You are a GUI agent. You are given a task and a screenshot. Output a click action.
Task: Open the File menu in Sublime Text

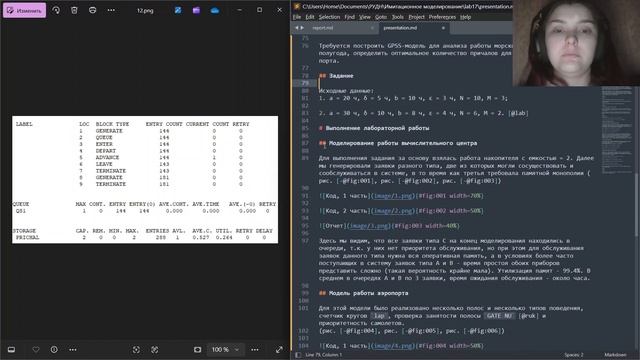click(x=297, y=17)
